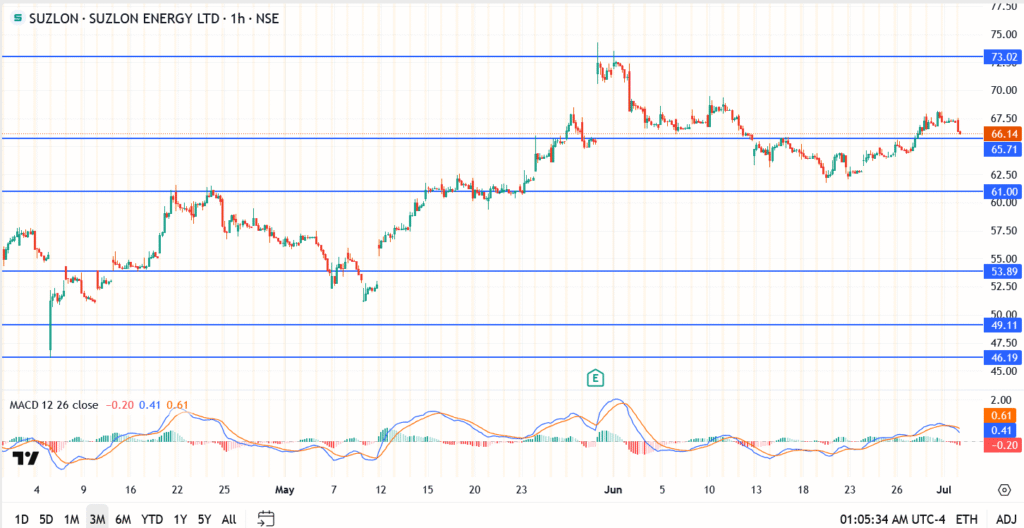Click the TradingView logo
The width and height of the screenshot is (1024, 528).
pyautogui.click(x=26, y=458)
